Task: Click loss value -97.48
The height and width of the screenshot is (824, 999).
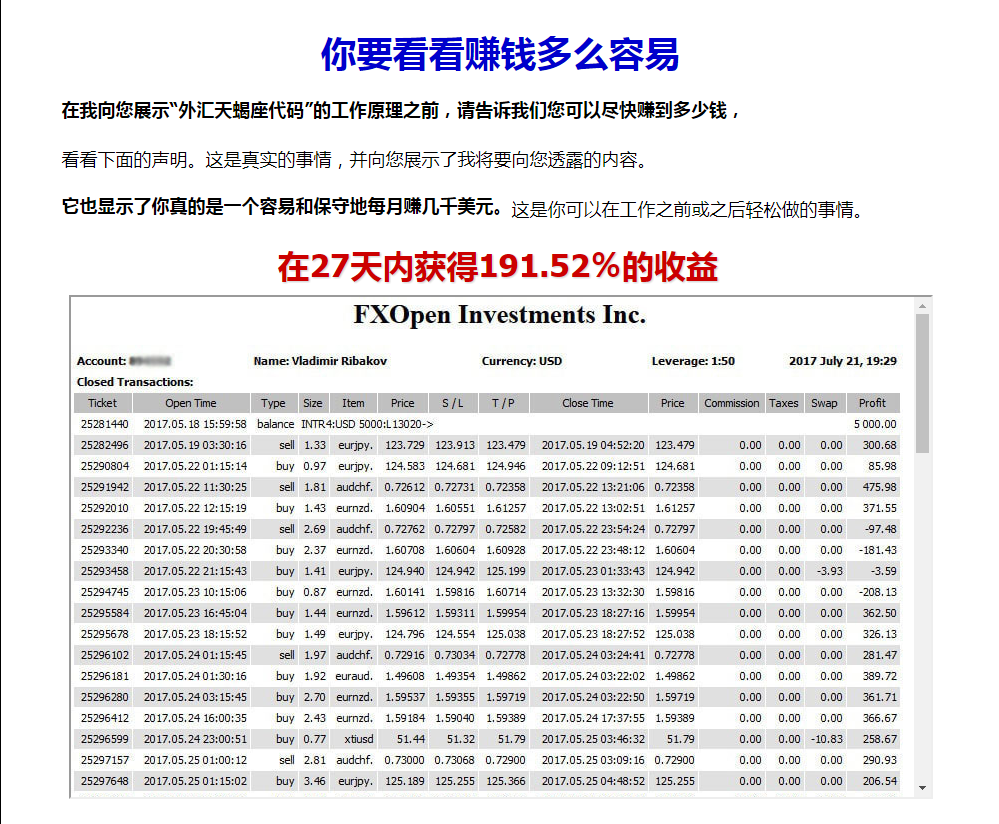Action: (x=880, y=530)
